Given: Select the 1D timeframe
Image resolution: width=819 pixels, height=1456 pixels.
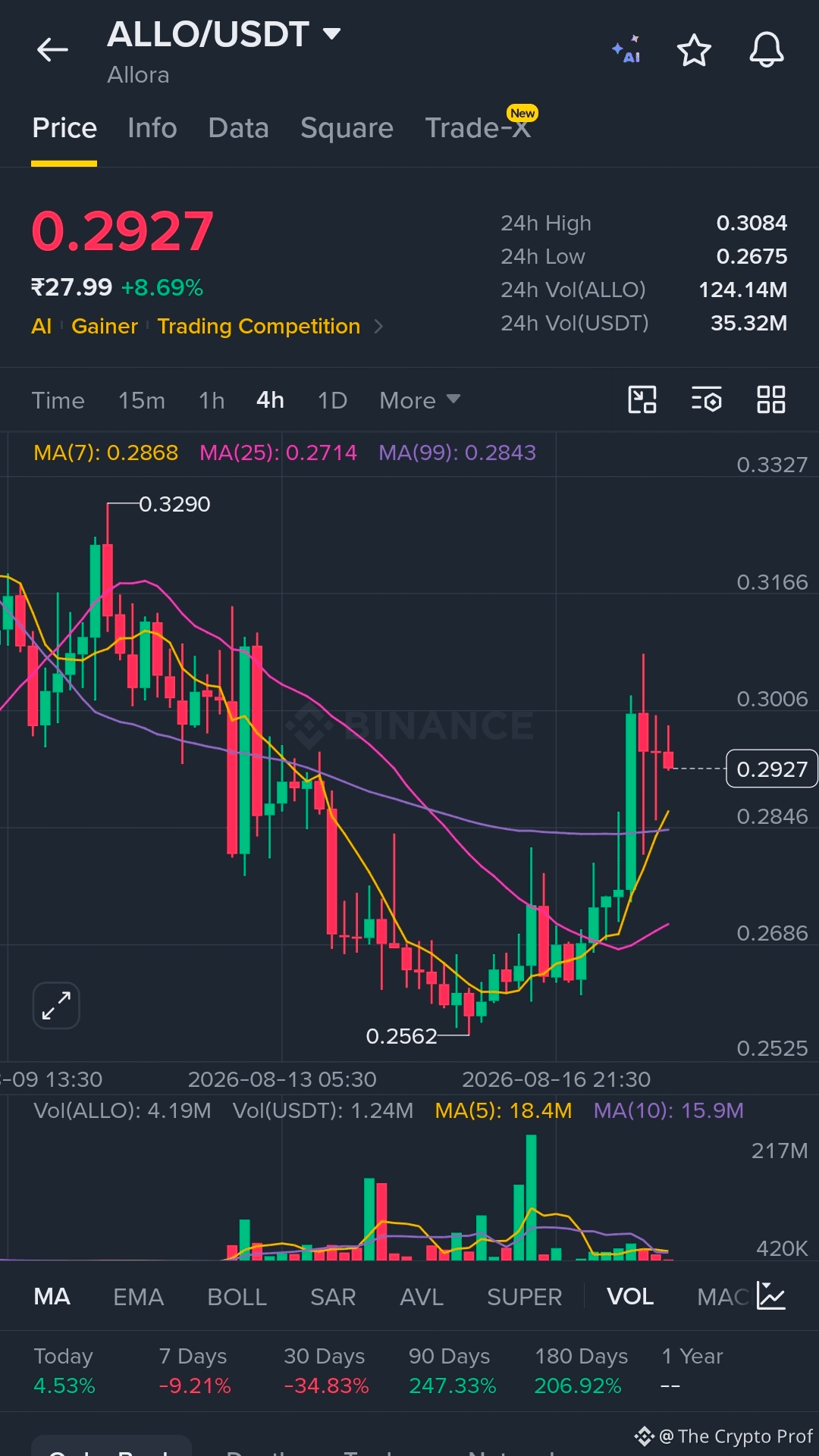Looking at the screenshot, I should coord(332,400).
